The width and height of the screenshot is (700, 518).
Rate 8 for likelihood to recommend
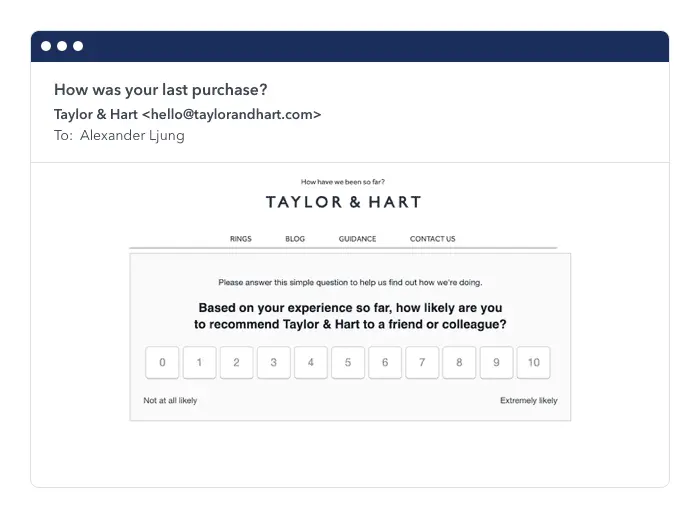tap(459, 363)
